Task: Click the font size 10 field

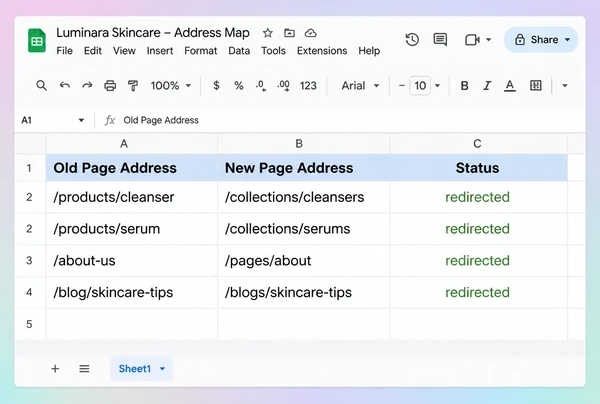Action: [420, 86]
